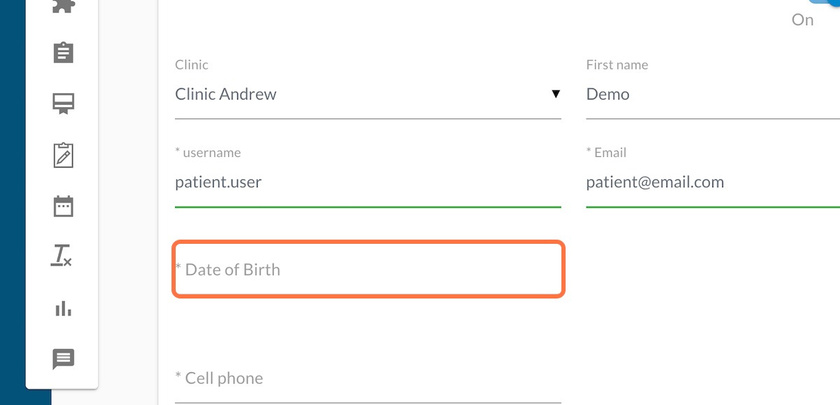Select the clipboard with pencil icon
840x405 pixels.
pyautogui.click(x=63, y=155)
